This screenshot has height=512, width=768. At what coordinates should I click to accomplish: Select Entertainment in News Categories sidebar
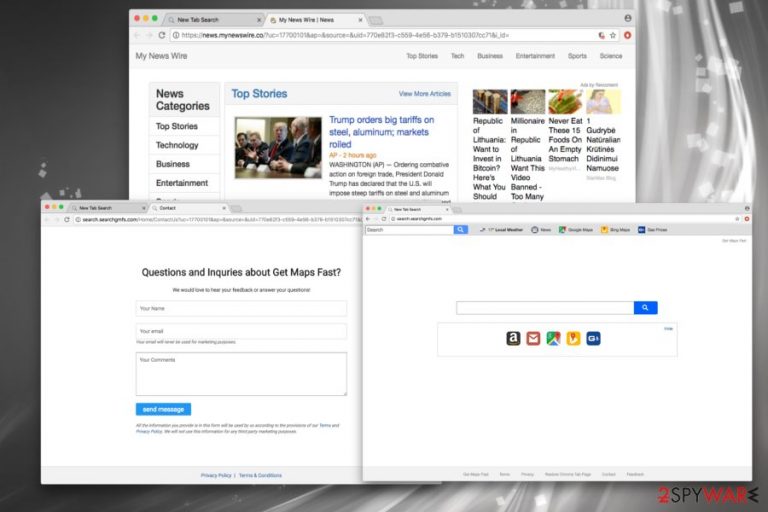(185, 183)
